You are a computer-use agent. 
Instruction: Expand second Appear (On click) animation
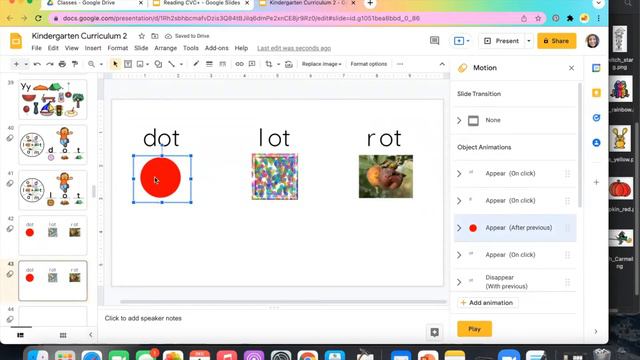[459, 201]
